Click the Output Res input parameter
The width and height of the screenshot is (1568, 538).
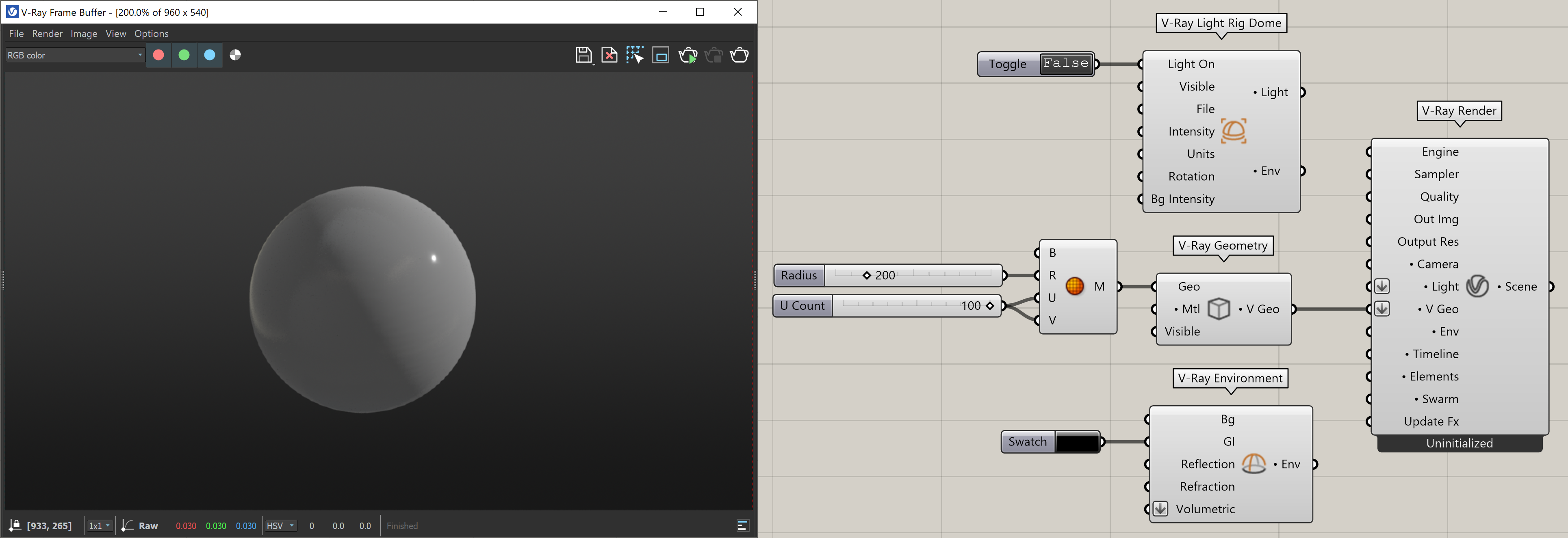coord(1428,242)
